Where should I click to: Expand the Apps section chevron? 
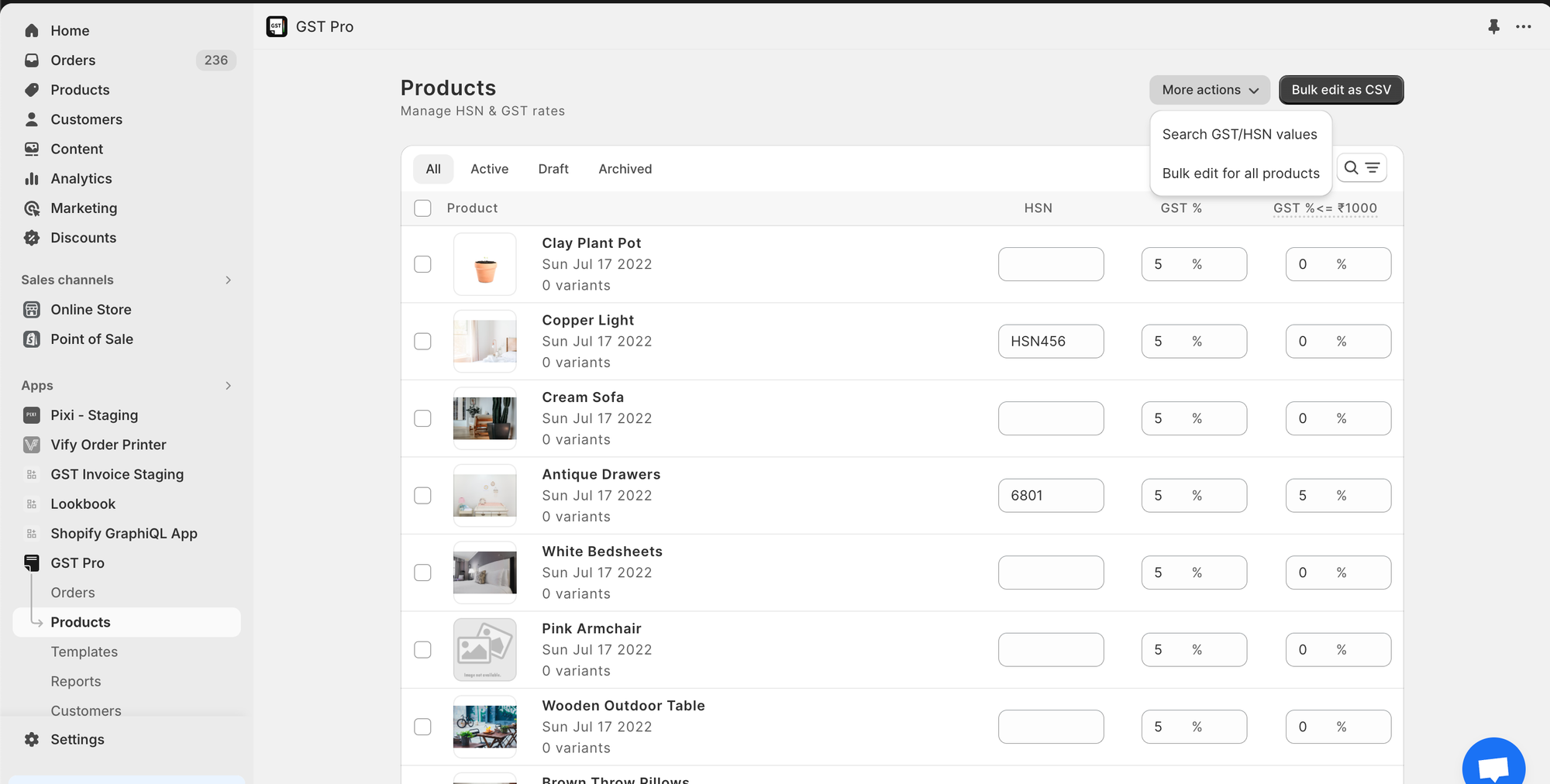tap(228, 386)
